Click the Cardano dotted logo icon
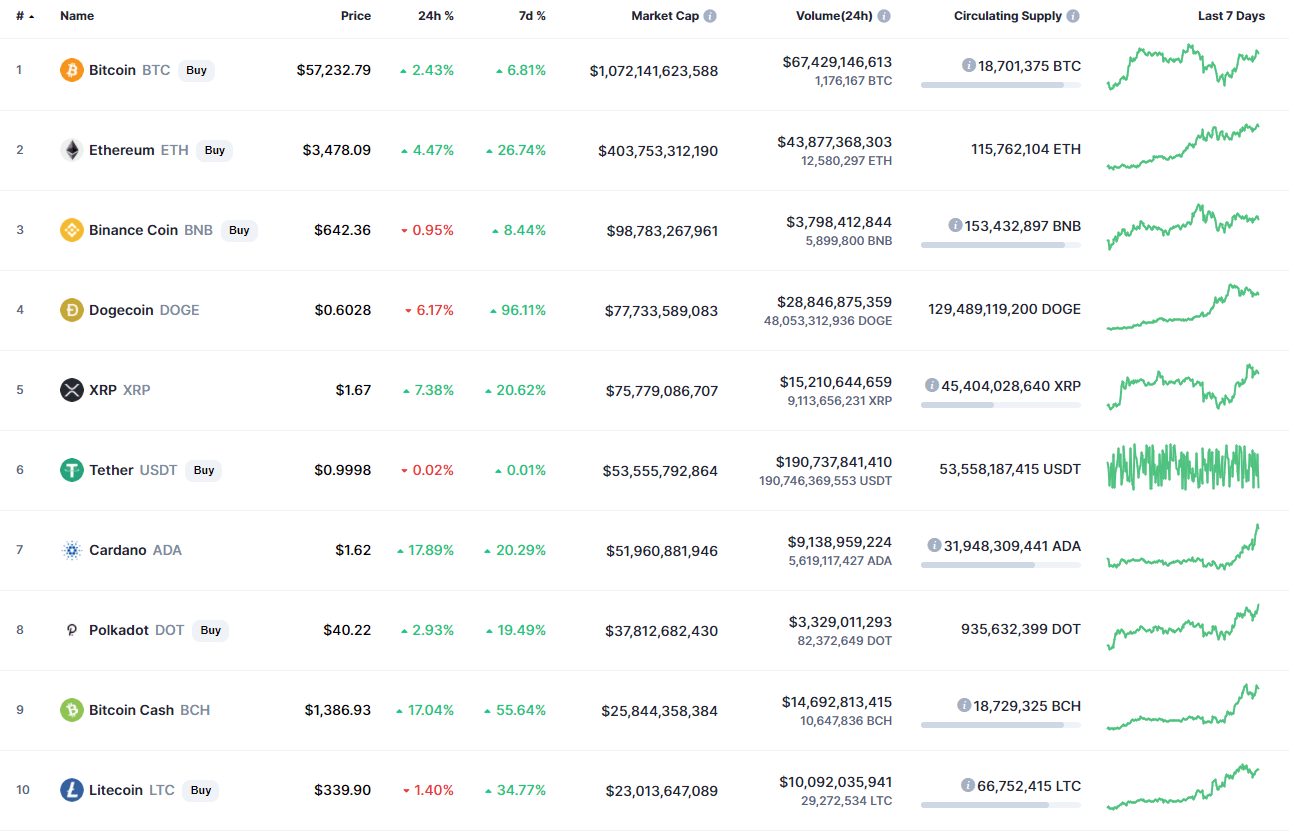 (72, 550)
